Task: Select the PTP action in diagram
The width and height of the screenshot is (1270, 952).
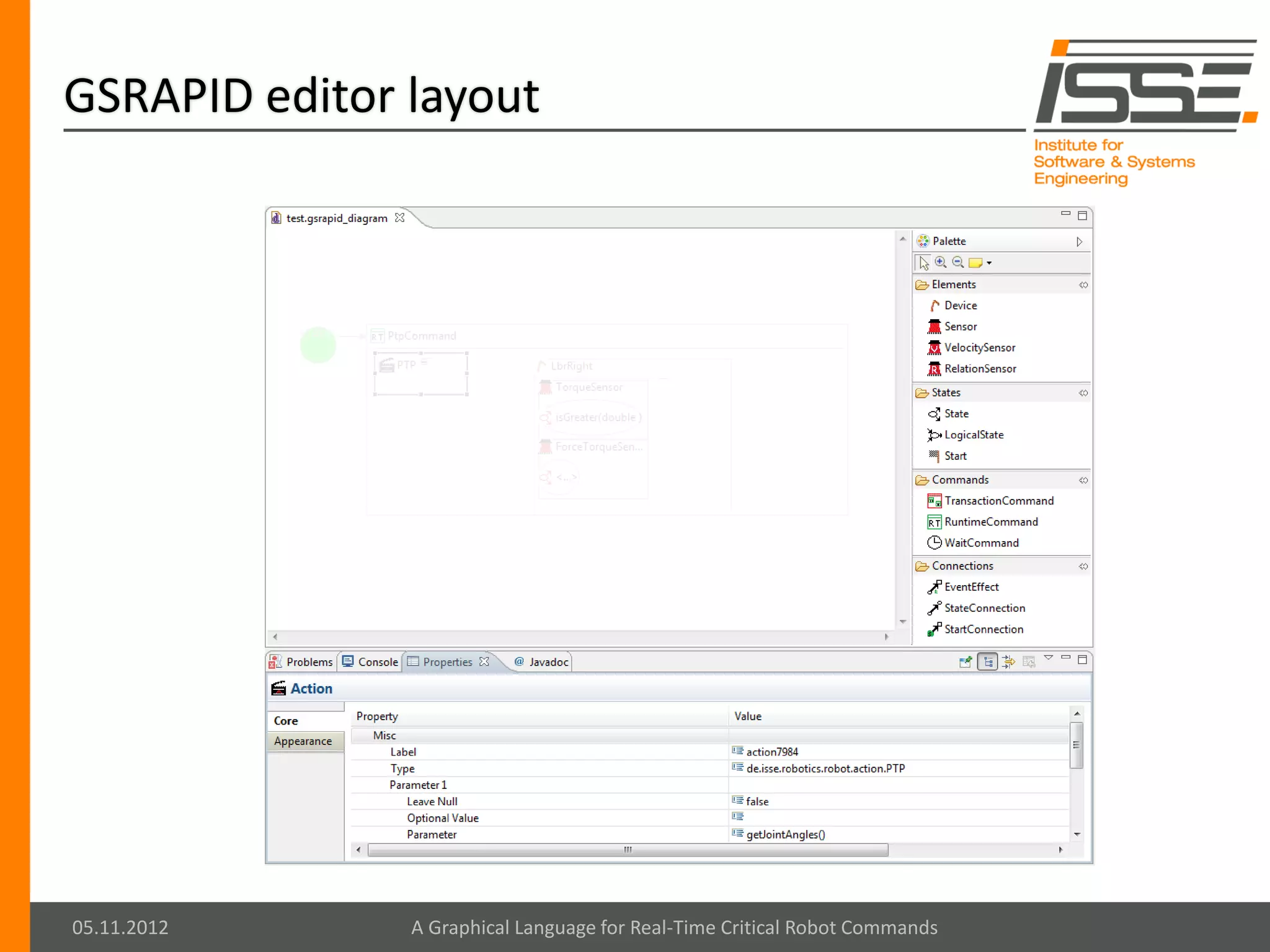Action: tap(420, 374)
